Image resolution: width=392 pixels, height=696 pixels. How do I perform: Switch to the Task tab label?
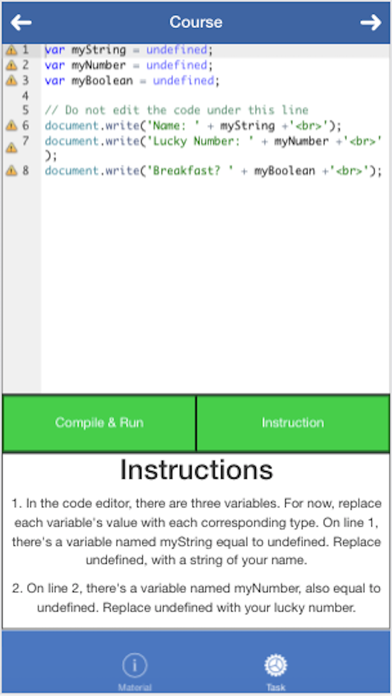pos(276,688)
